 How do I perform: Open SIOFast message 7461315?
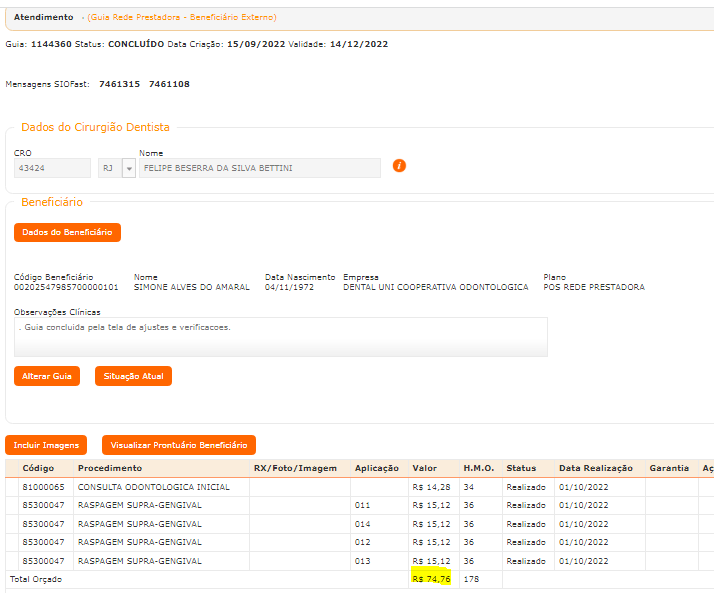point(119,84)
